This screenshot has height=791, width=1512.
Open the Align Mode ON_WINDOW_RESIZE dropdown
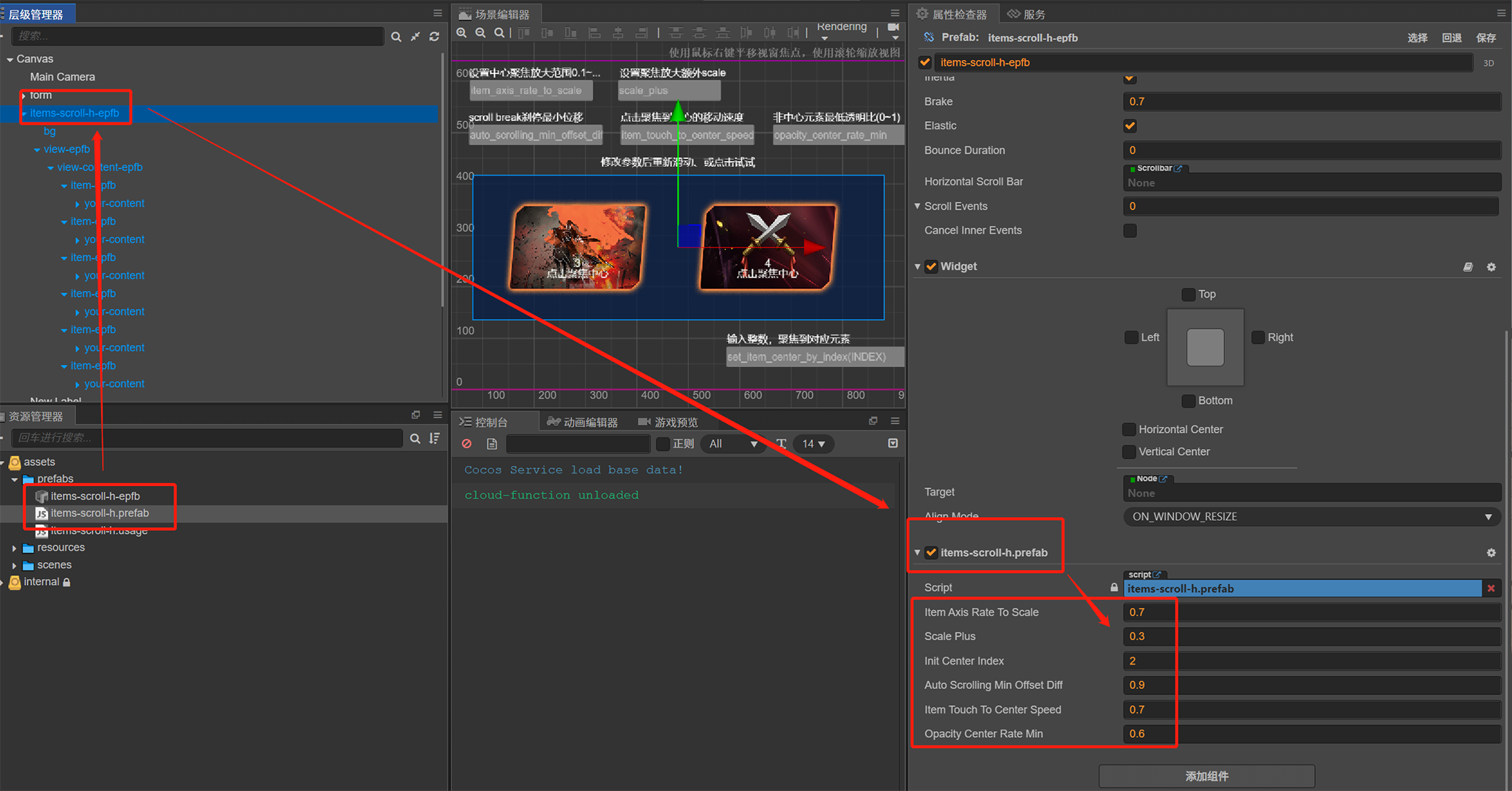1311,516
